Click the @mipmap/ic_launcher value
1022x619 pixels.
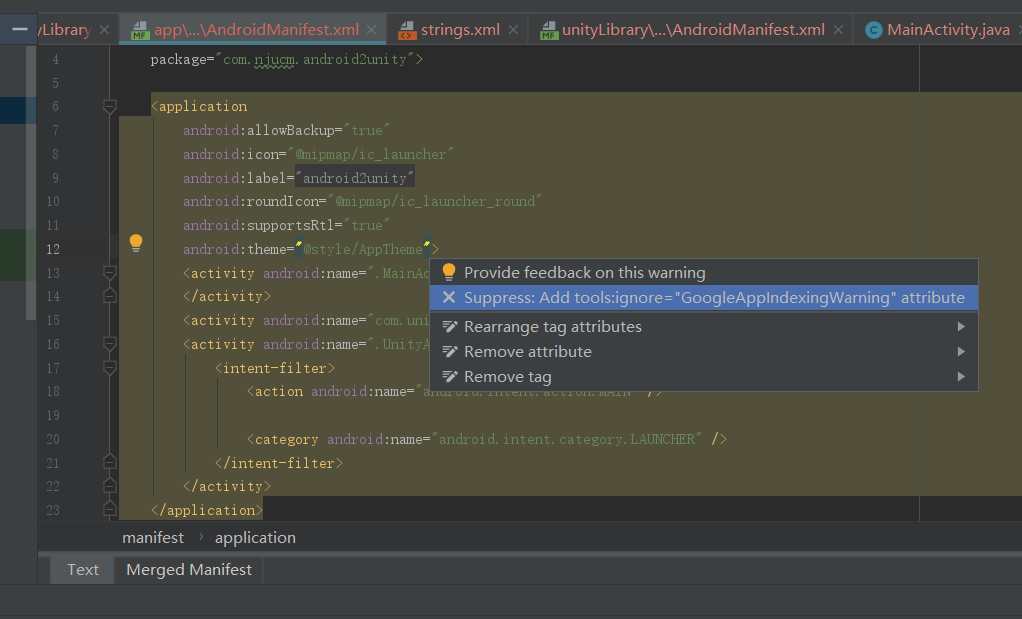[371, 154]
